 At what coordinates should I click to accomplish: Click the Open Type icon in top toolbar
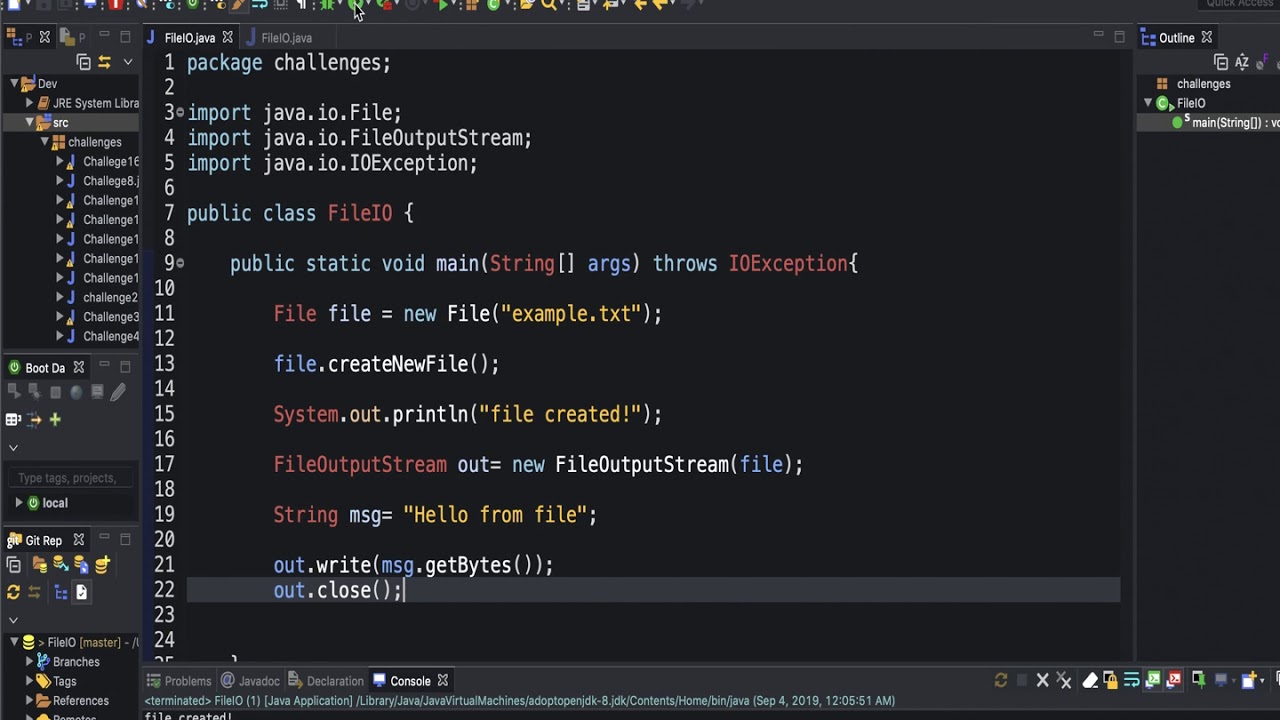[x=527, y=5]
